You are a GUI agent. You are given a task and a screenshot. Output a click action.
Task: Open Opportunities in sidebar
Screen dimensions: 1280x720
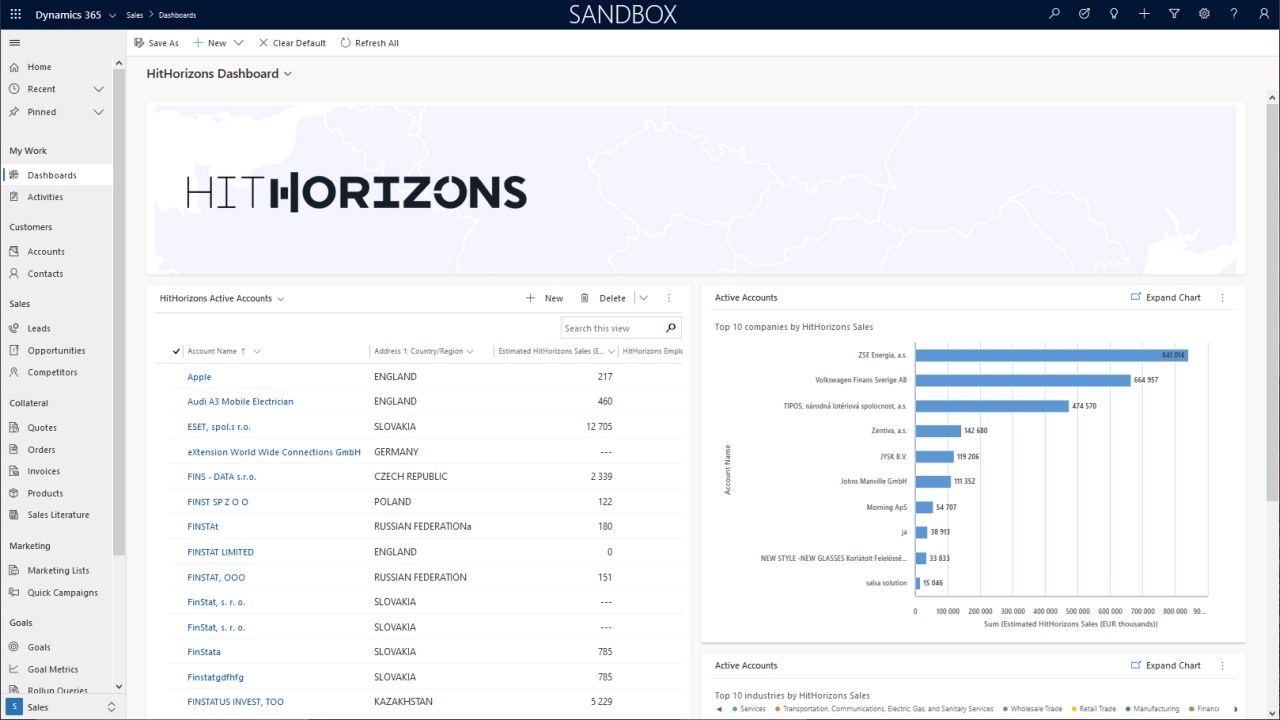tap(56, 351)
